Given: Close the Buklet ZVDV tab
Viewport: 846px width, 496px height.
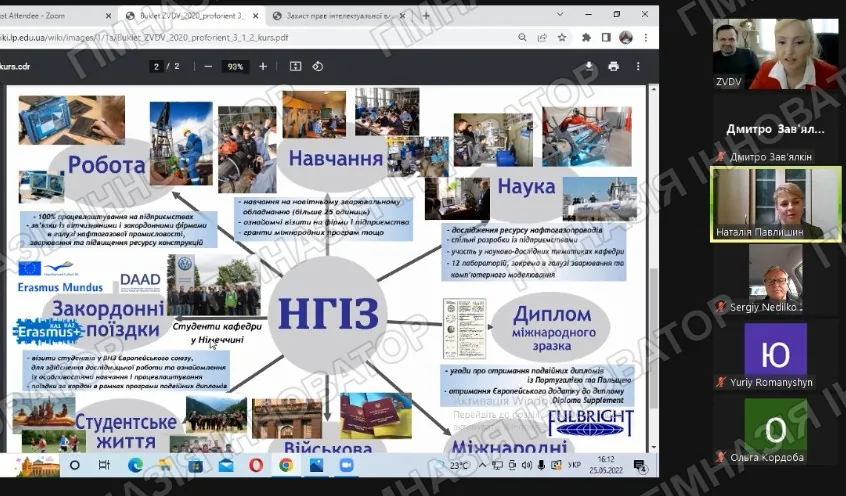Looking at the screenshot, I should coord(255,16).
